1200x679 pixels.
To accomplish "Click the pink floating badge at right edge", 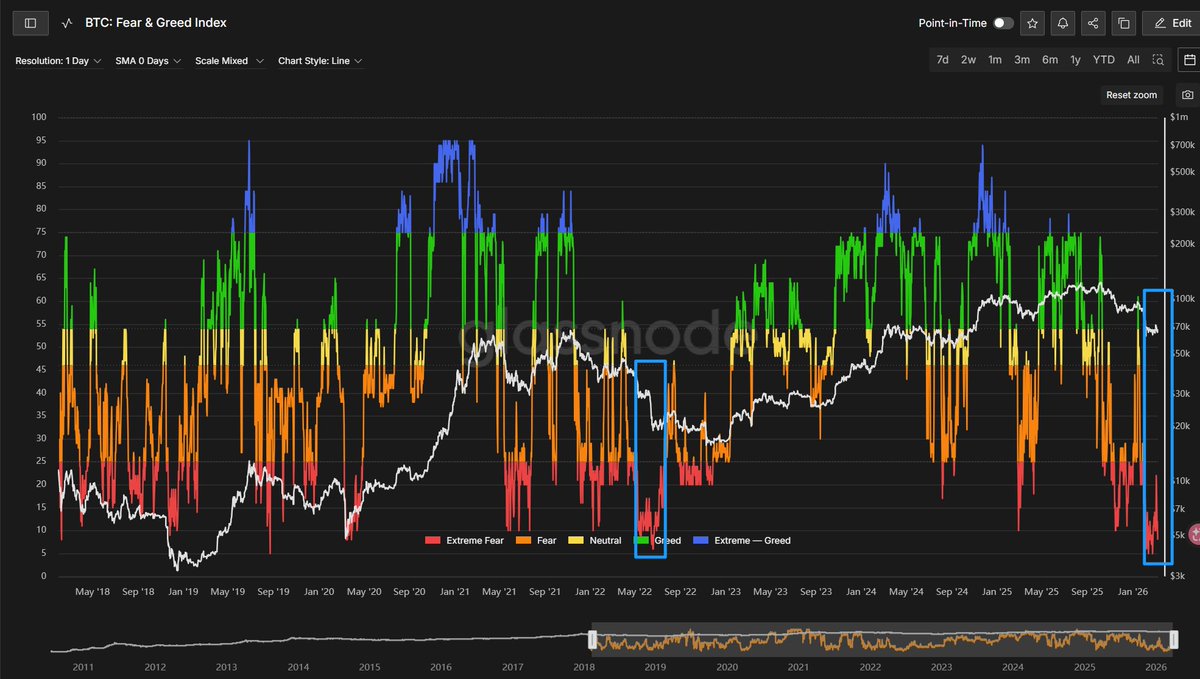I will [1193, 535].
